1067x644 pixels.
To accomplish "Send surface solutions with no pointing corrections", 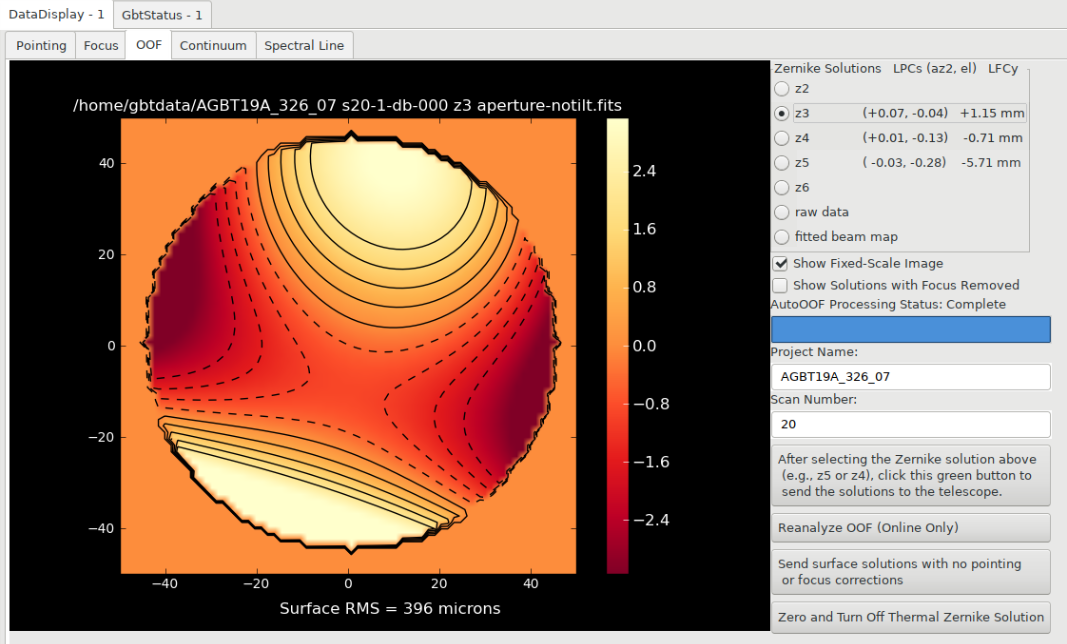I will (x=910, y=572).
